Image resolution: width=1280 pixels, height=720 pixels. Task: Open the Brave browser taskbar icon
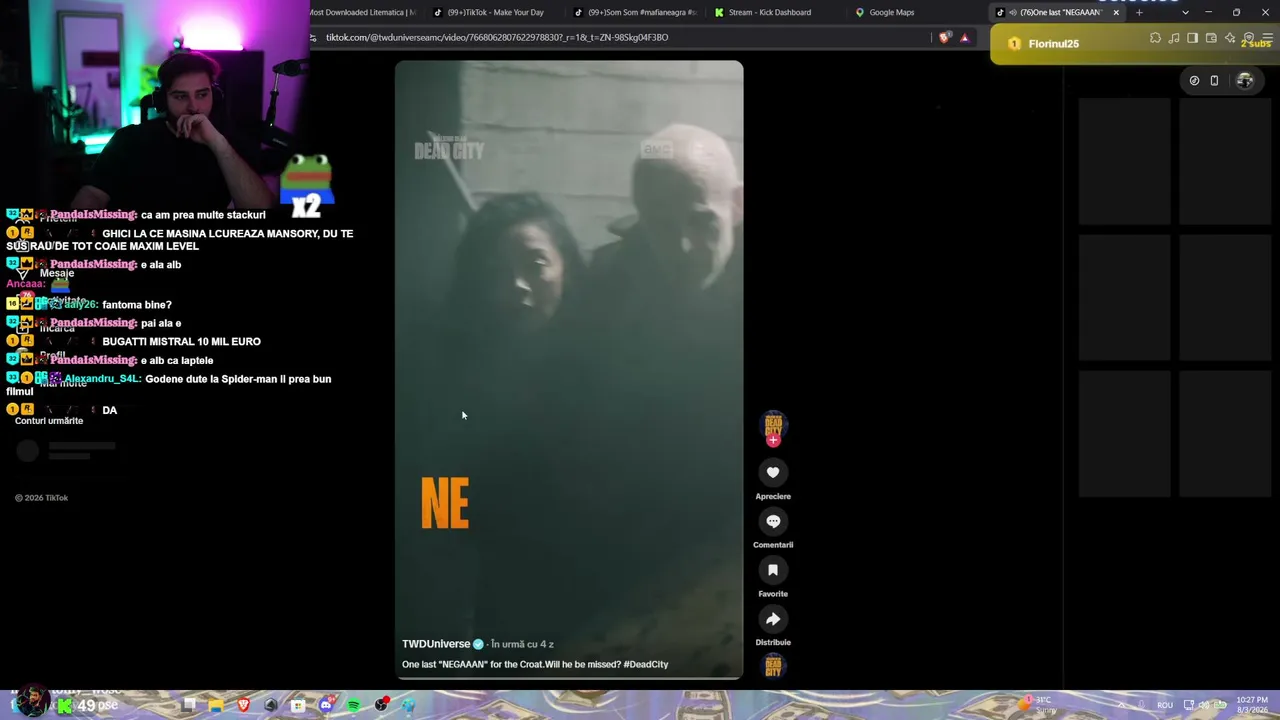[244, 705]
